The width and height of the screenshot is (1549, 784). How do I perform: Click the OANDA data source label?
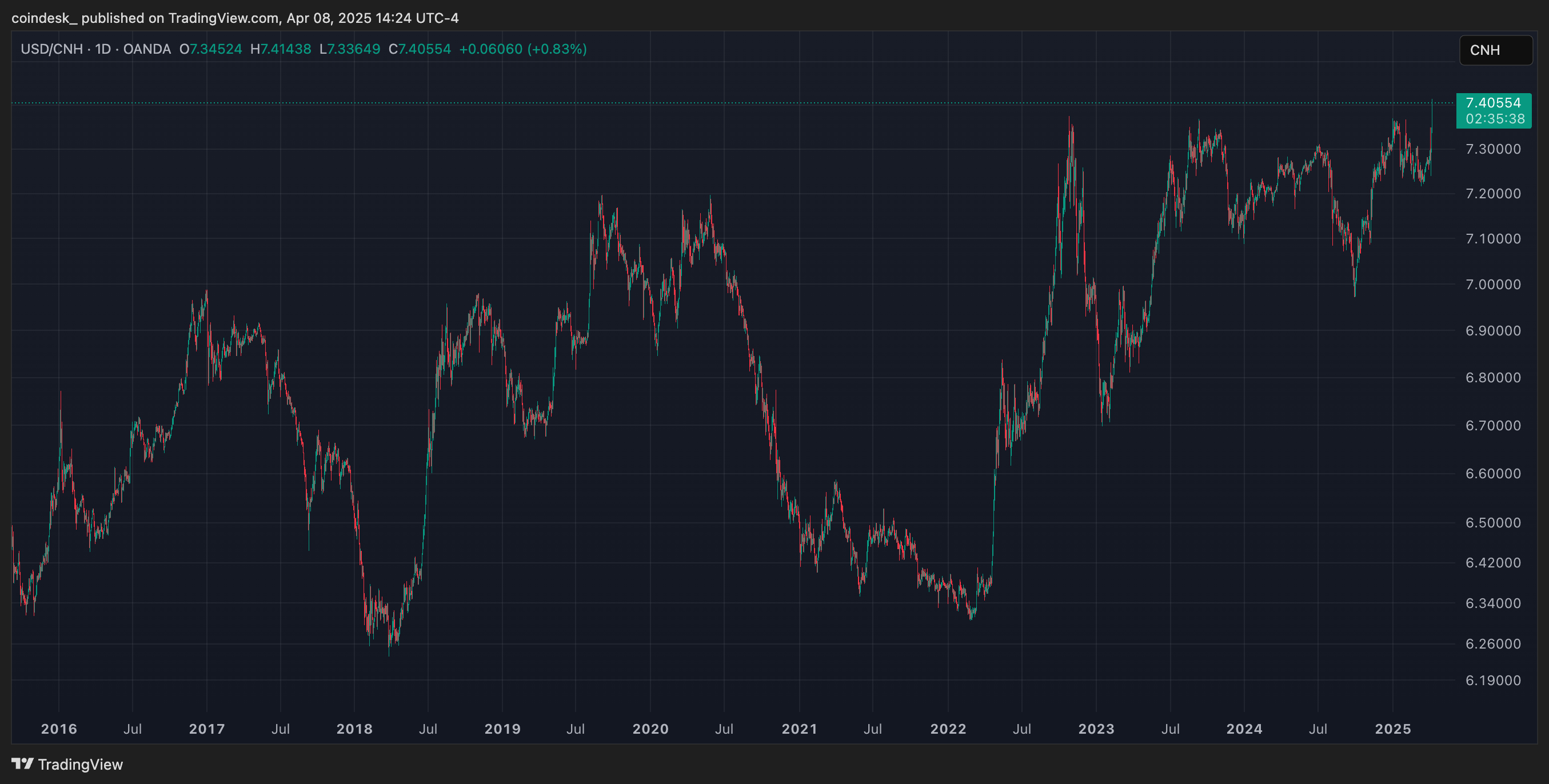pyautogui.click(x=147, y=49)
